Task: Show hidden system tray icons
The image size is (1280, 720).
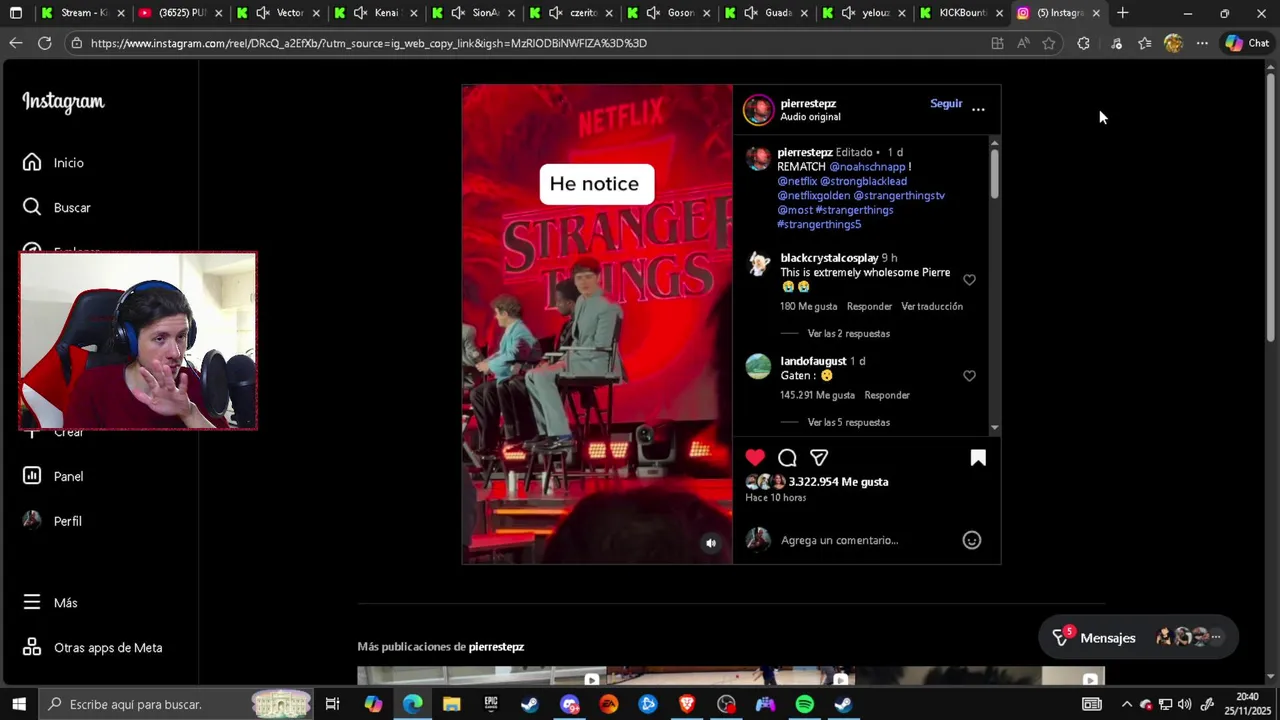Action: click(x=1127, y=704)
